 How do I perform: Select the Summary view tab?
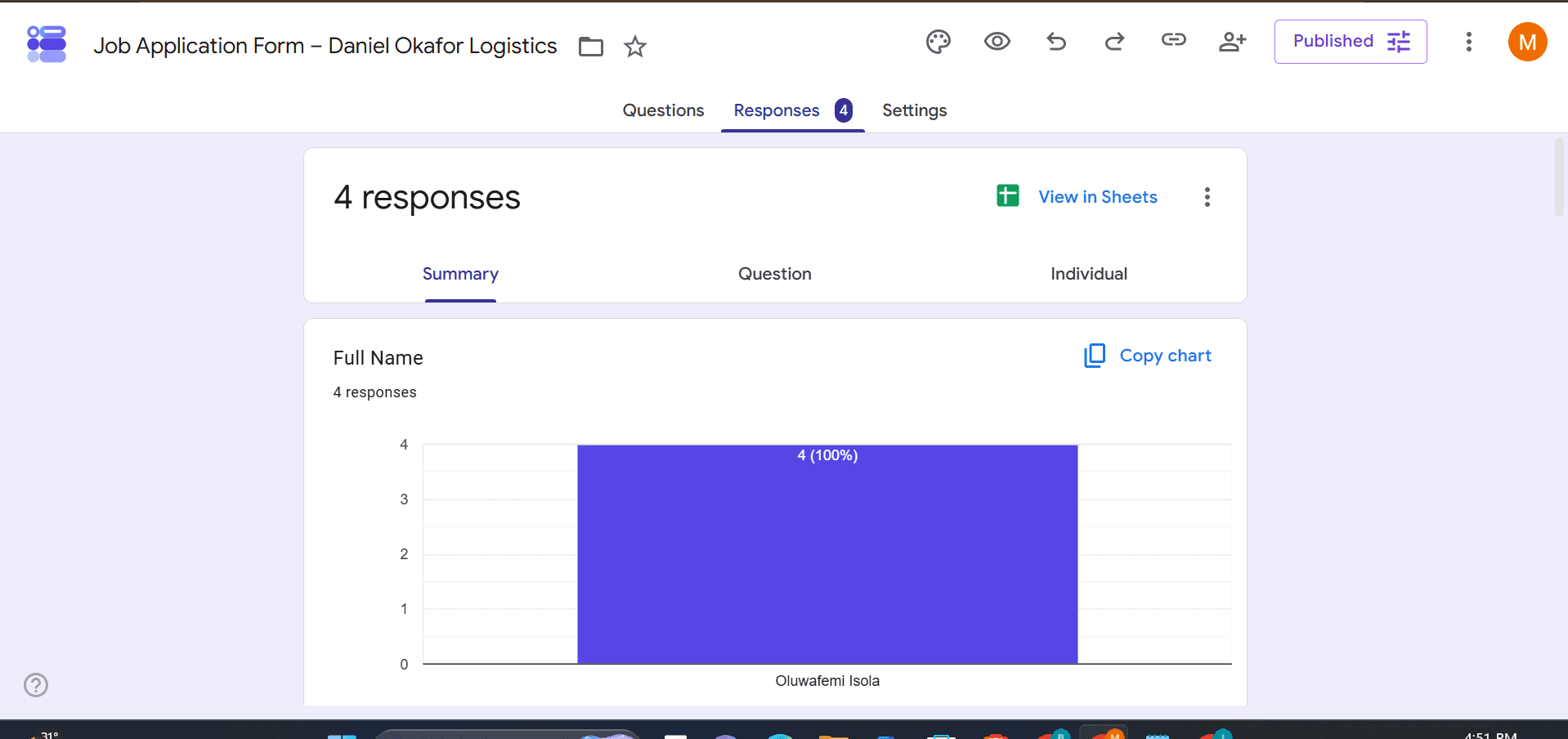[x=460, y=274]
